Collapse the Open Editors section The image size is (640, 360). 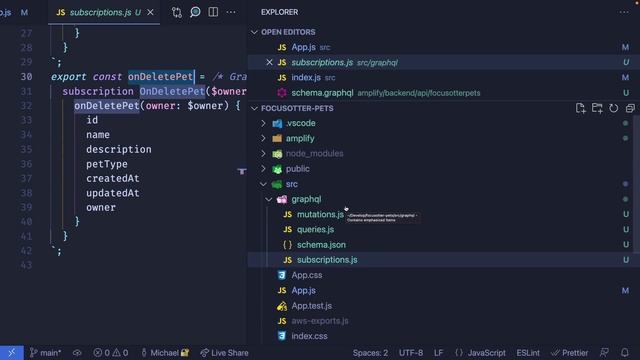254,32
